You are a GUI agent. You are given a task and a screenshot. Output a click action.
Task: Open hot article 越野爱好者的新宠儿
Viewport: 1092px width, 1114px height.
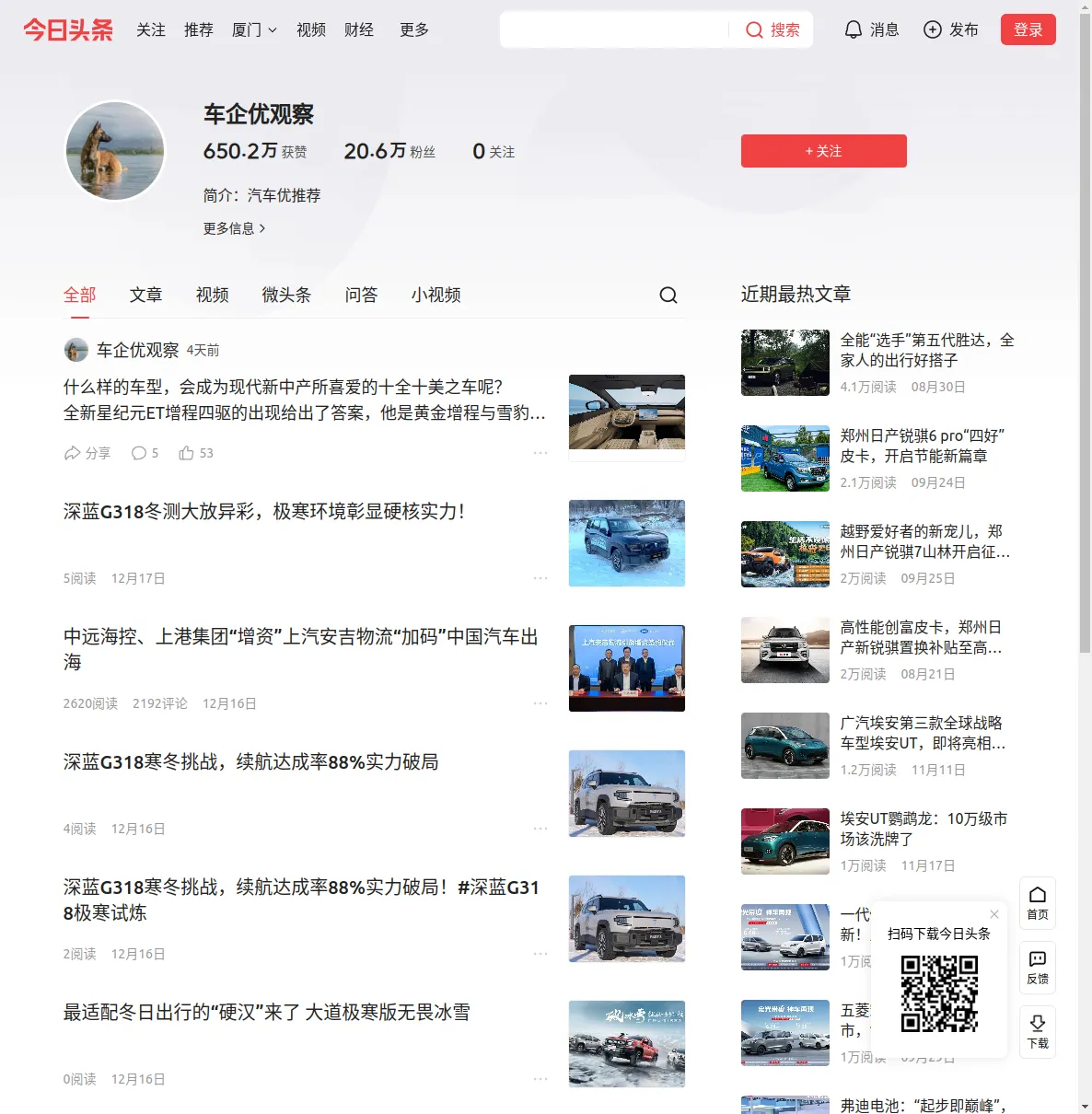pyautogui.click(x=925, y=541)
